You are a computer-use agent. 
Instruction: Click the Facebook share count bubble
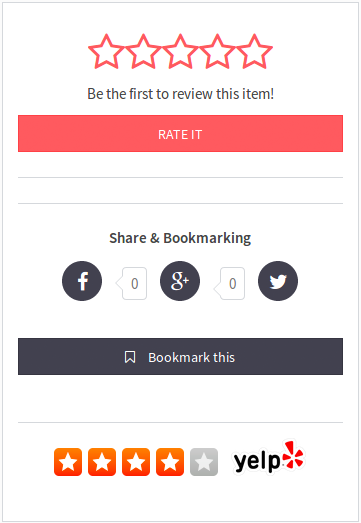coord(132,284)
